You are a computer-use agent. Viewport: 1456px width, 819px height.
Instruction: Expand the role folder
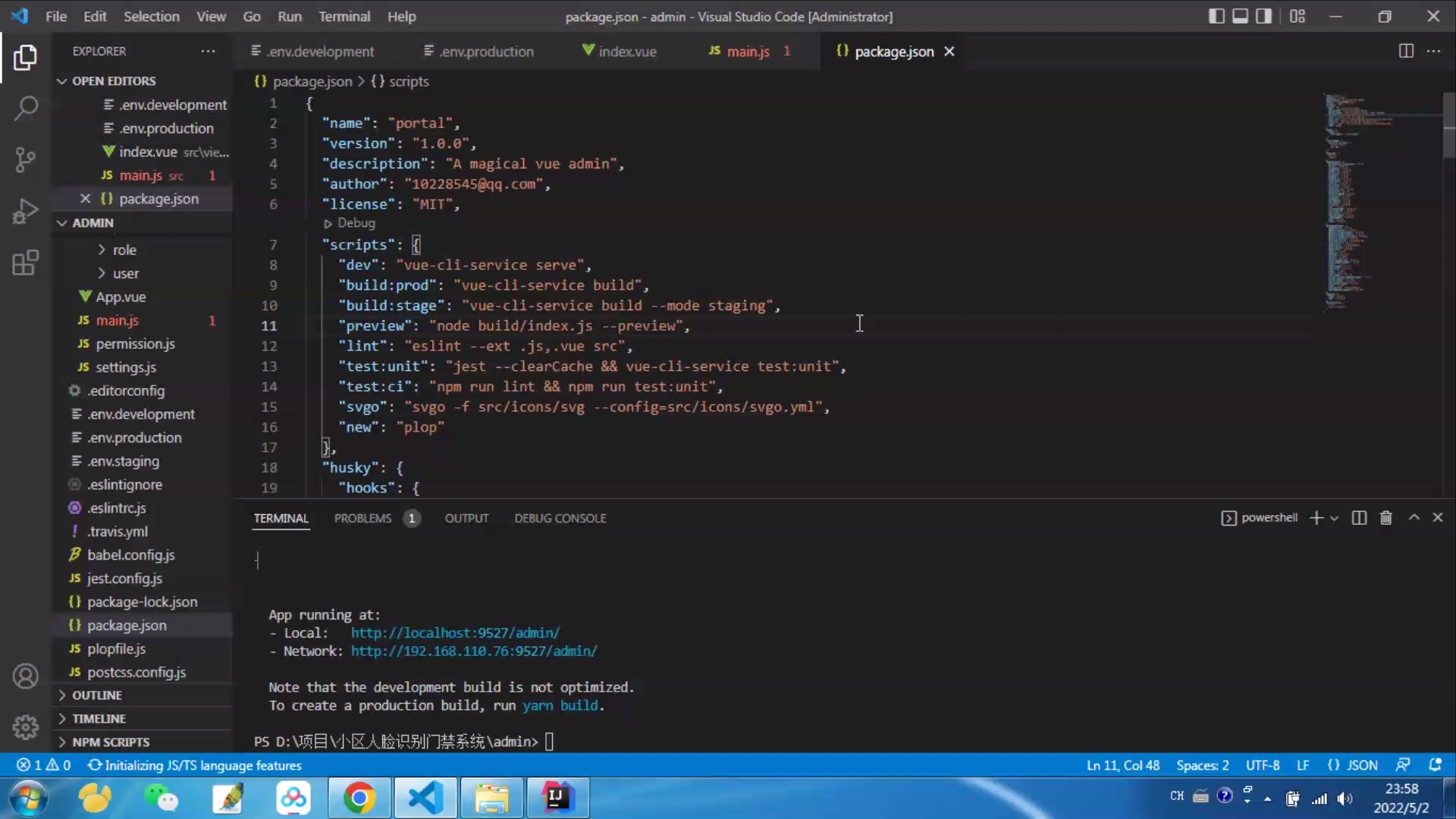tap(124, 249)
